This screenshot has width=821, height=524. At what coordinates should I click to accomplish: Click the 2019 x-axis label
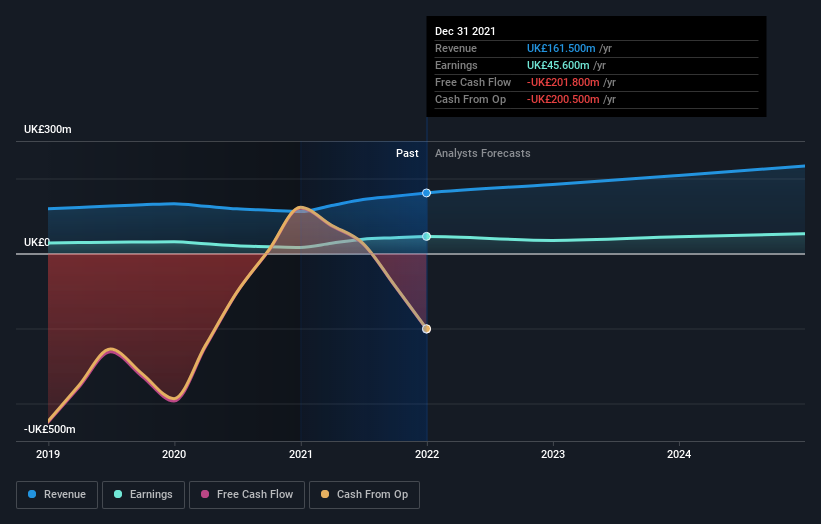[x=48, y=454]
